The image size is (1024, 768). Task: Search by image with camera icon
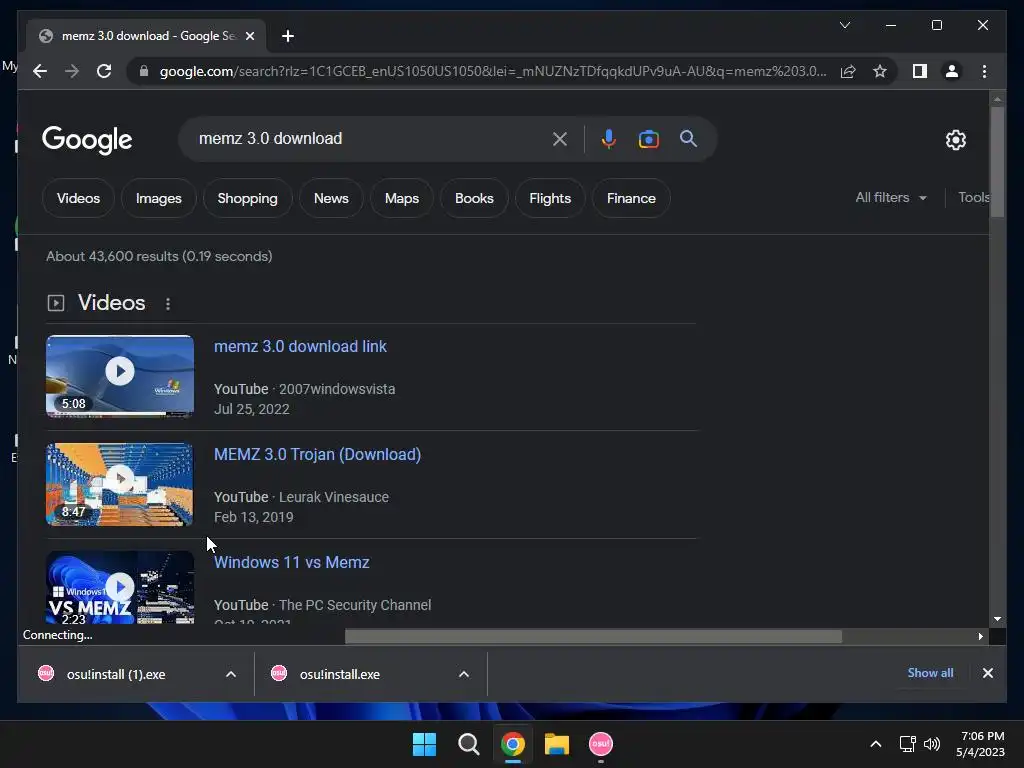click(x=648, y=138)
